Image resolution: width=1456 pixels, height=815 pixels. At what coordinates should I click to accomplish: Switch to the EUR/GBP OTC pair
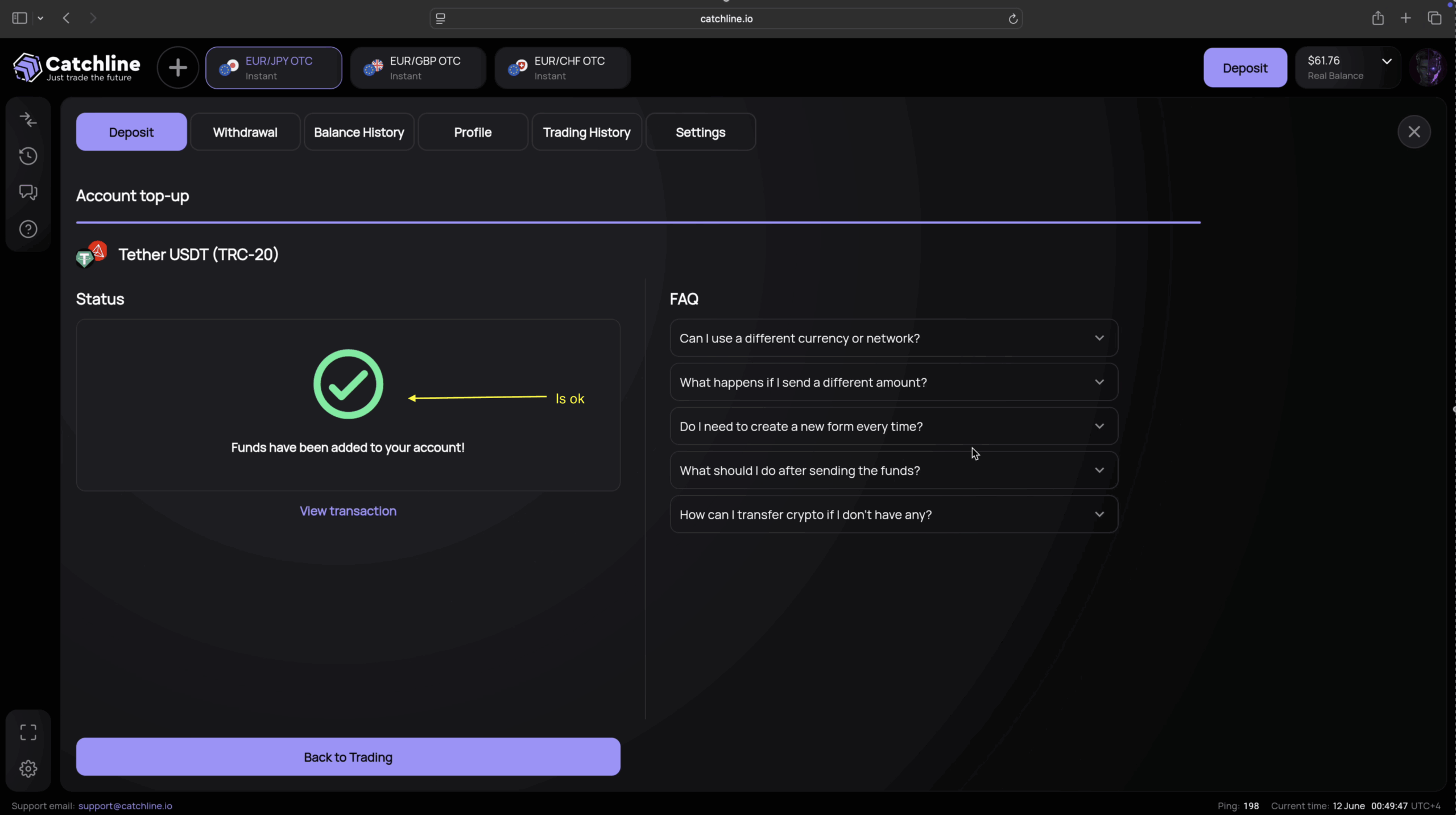pyautogui.click(x=418, y=67)
